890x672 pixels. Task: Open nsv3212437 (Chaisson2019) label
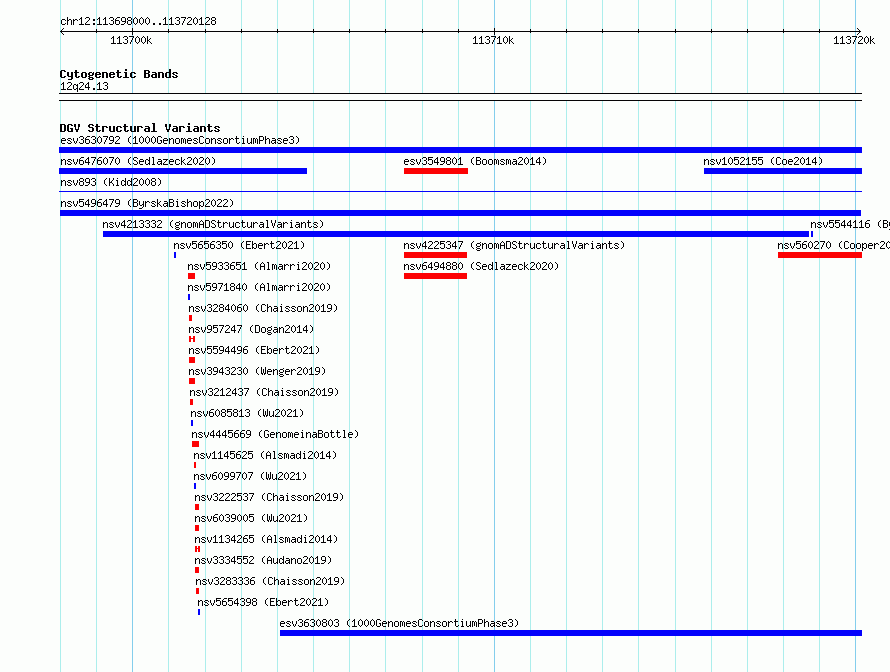tap(264, 392)
